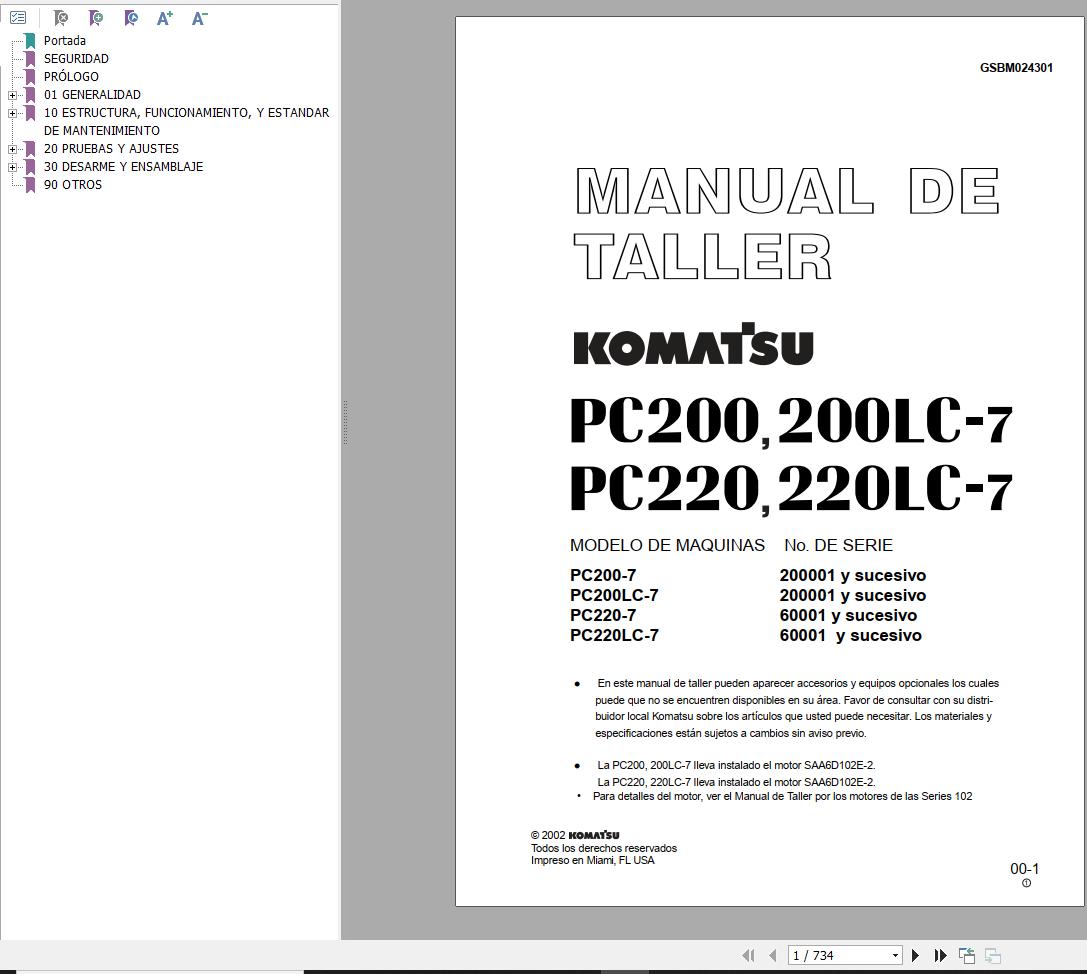Image resolution: width=1087 pixels, height=974 pixels.
Task: Click 'Todos los derechos reservados' text
Action: (x=604, y=848)
